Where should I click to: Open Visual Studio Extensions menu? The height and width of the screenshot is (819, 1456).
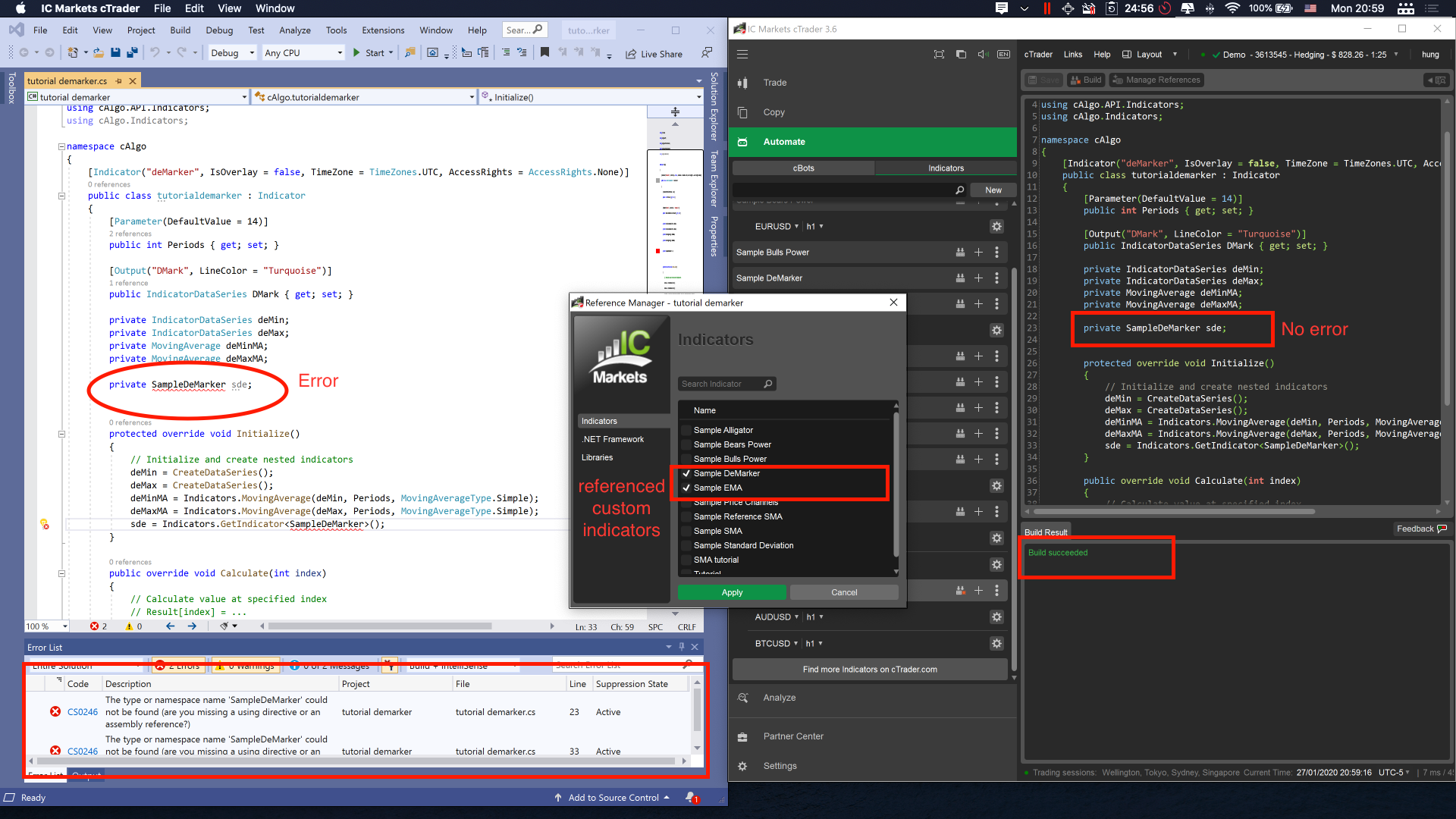click(383, 30)
